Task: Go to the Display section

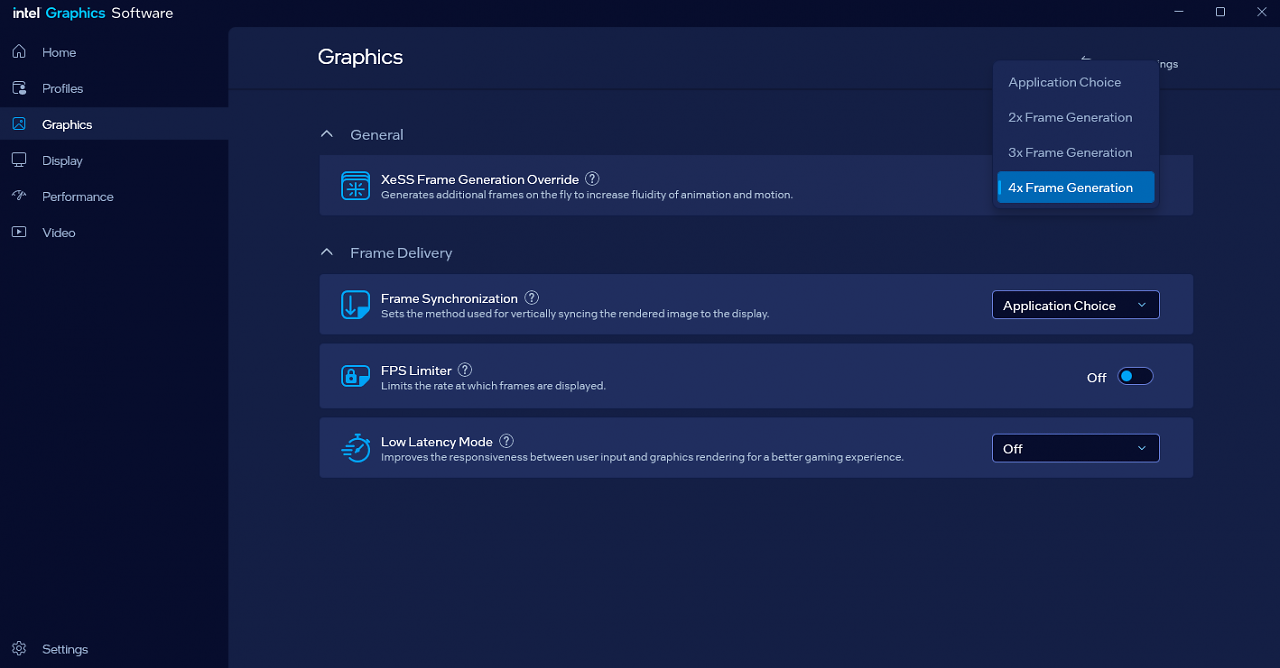Action: tap(114, 160)
